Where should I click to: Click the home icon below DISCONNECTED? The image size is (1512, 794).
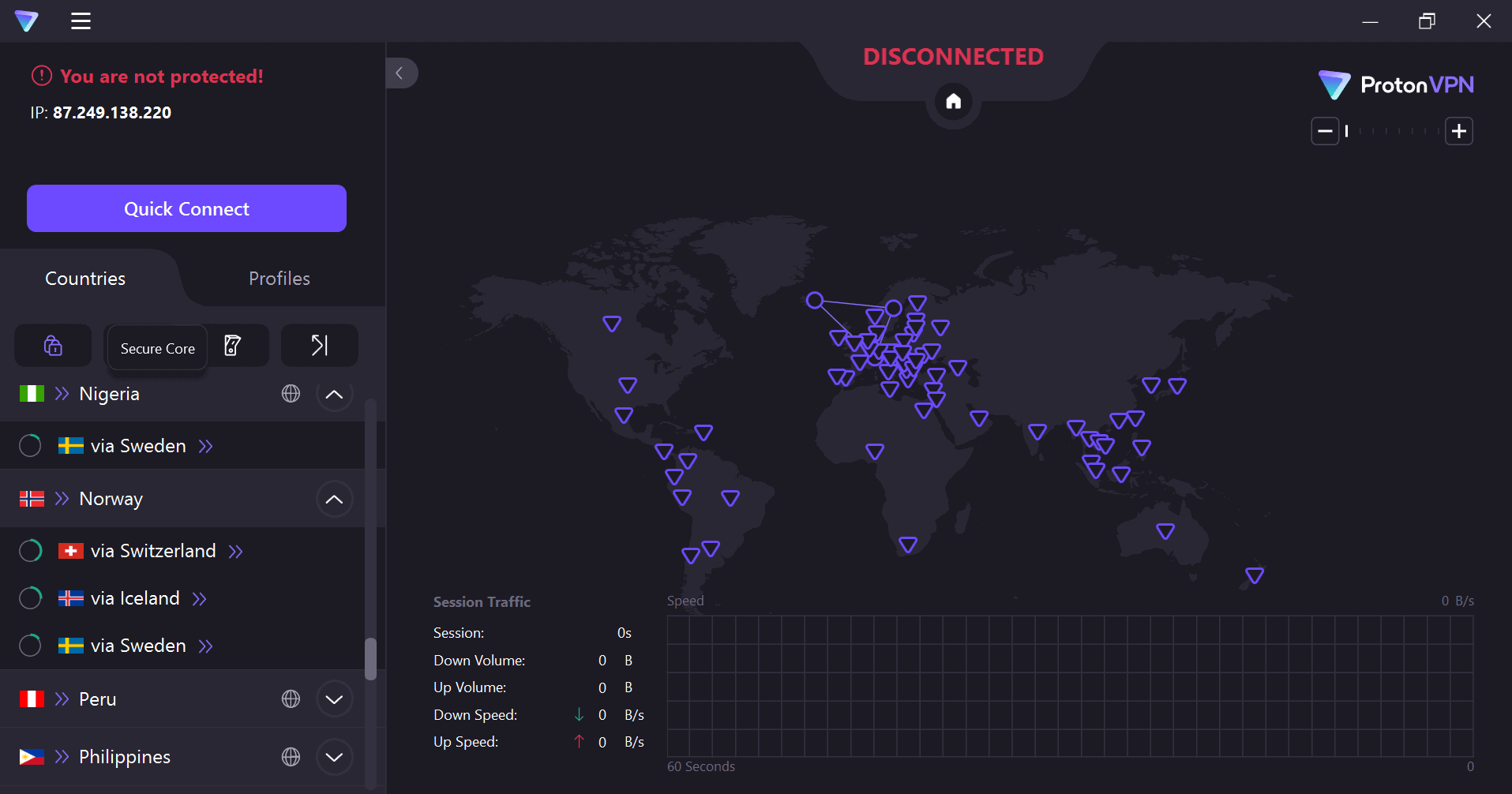tap(953, 102)
